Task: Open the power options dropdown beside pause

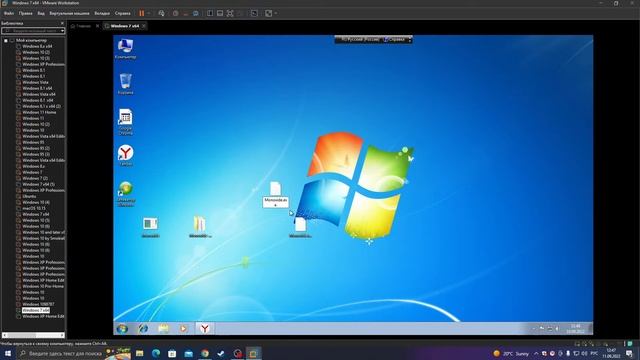Action: point(149,13)
